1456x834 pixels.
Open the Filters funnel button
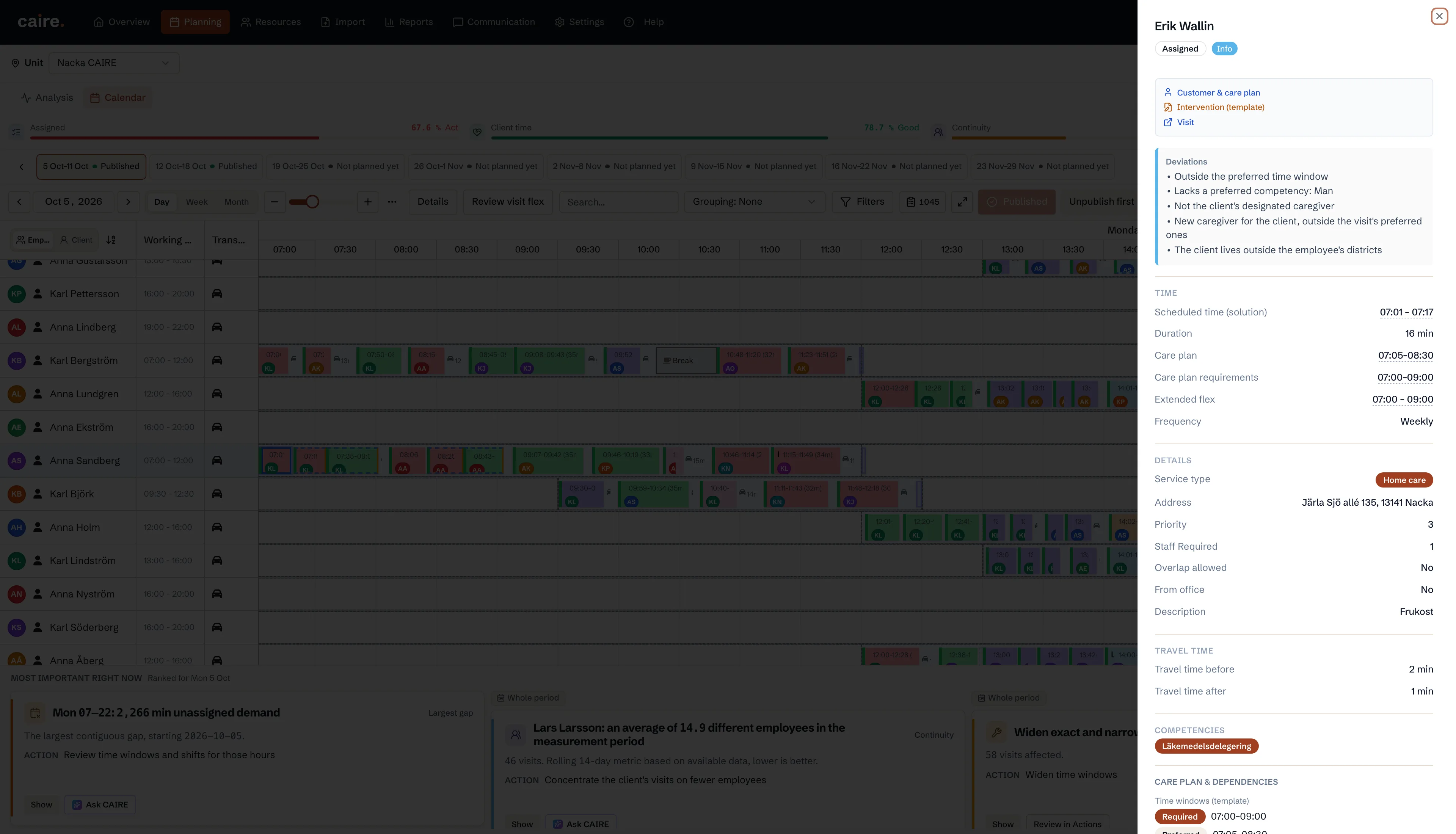click(x=862, y=202)
